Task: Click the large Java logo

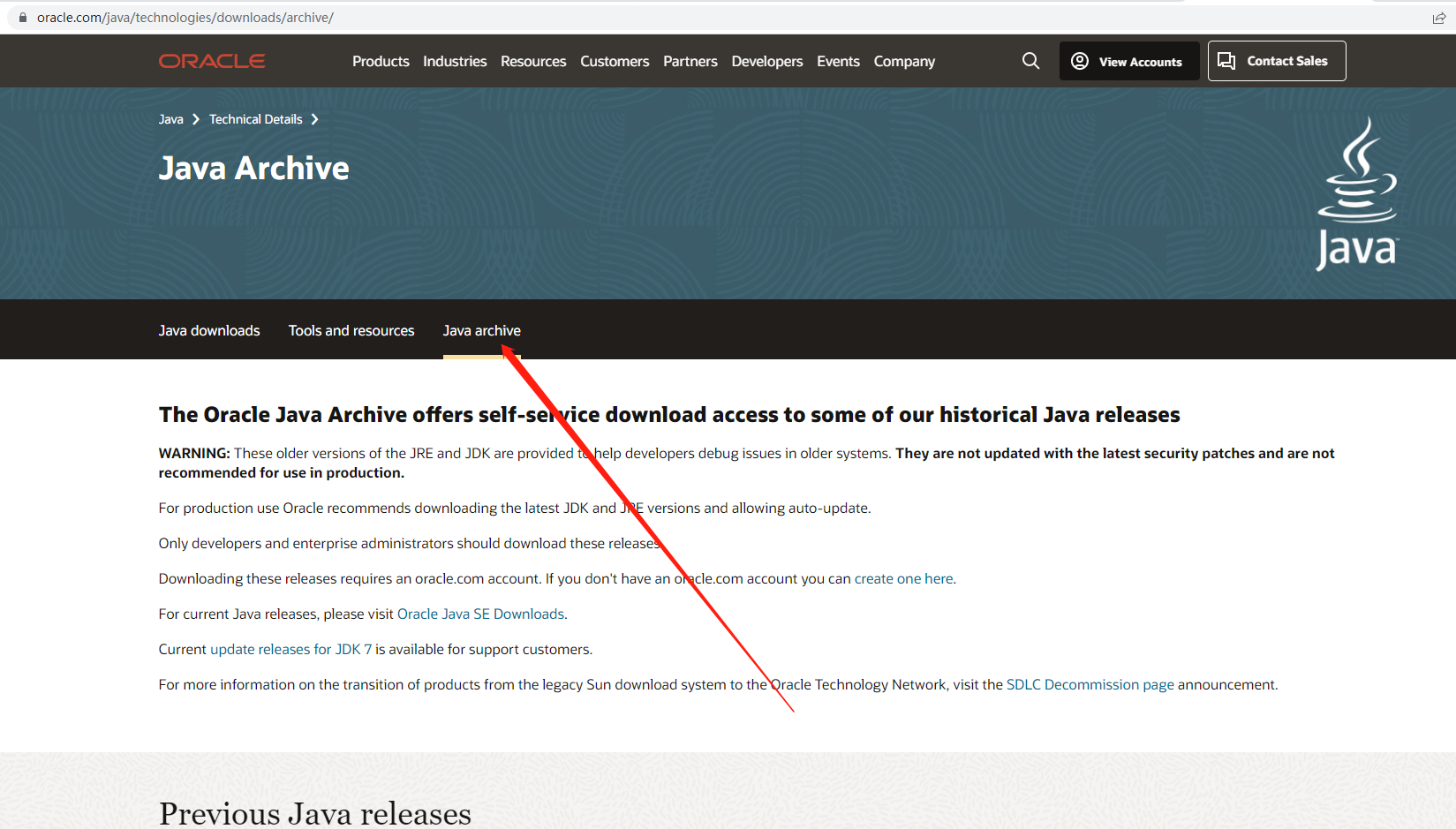Action: (x=1357, y=194)
